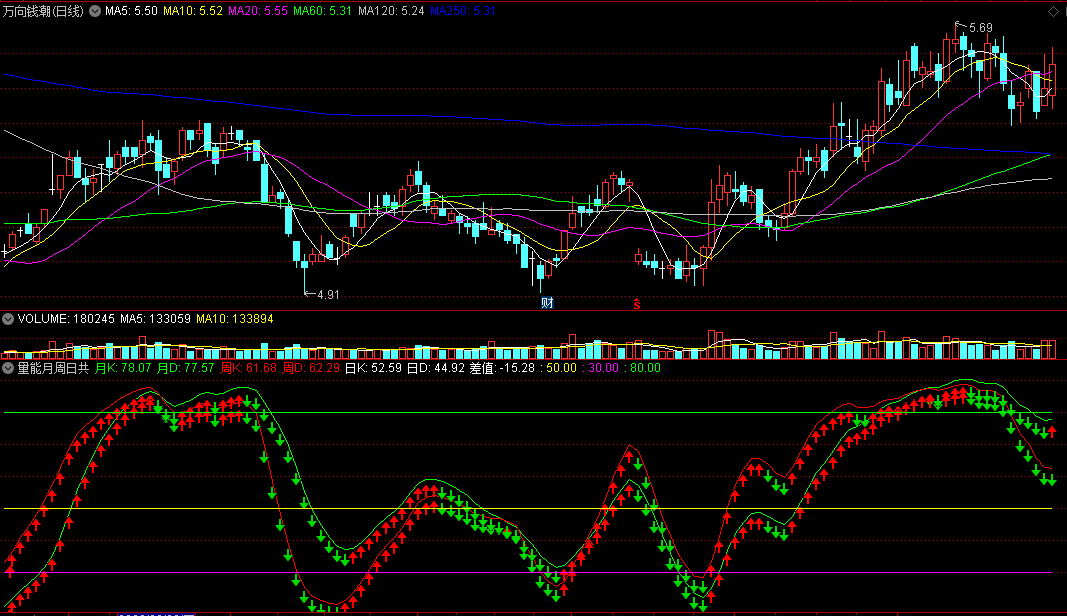Click the VOLUME: 180245 value
This screenshot has width=1067, height=616.
click(66, 319)
